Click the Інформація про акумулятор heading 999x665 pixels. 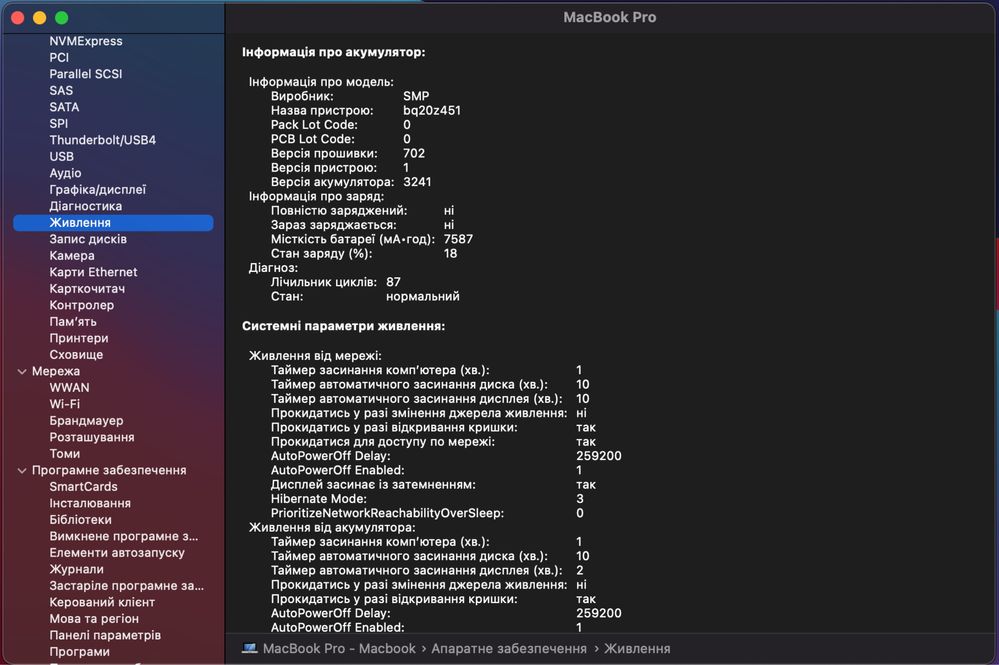coord(333,53)
